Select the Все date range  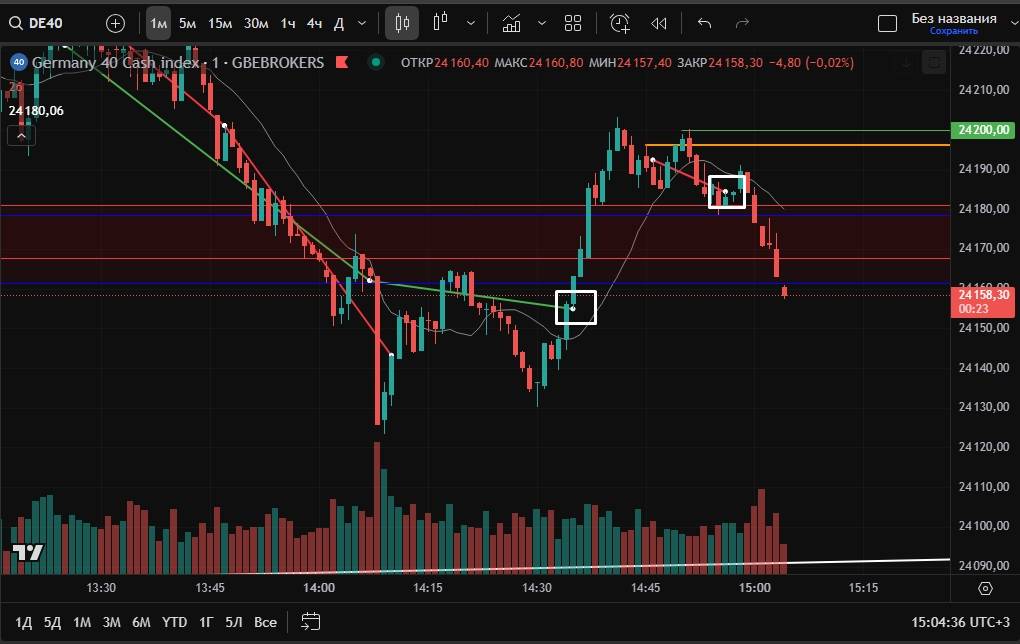tap(265, 623)
